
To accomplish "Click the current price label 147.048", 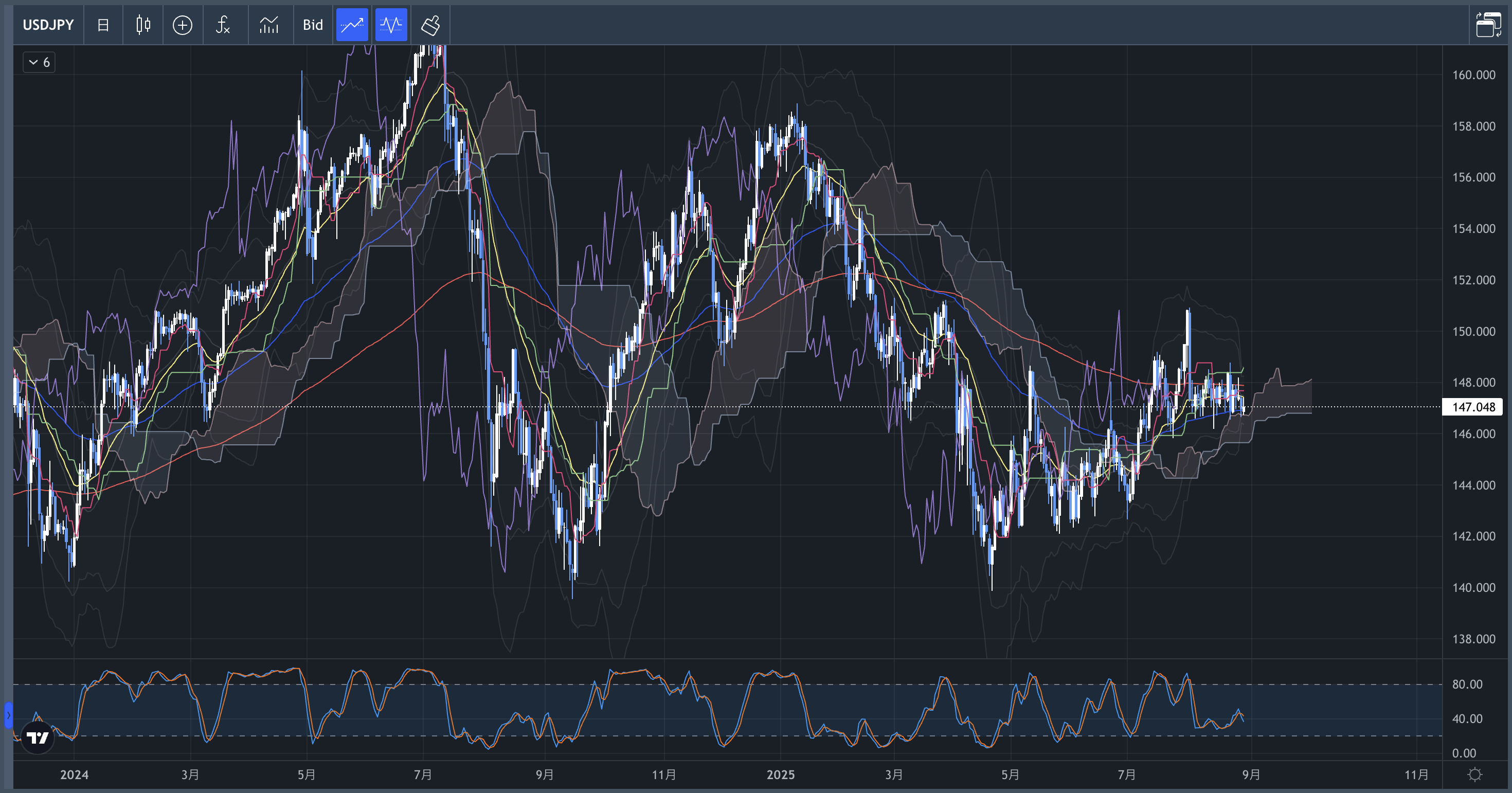I will tap(1473, 407).
